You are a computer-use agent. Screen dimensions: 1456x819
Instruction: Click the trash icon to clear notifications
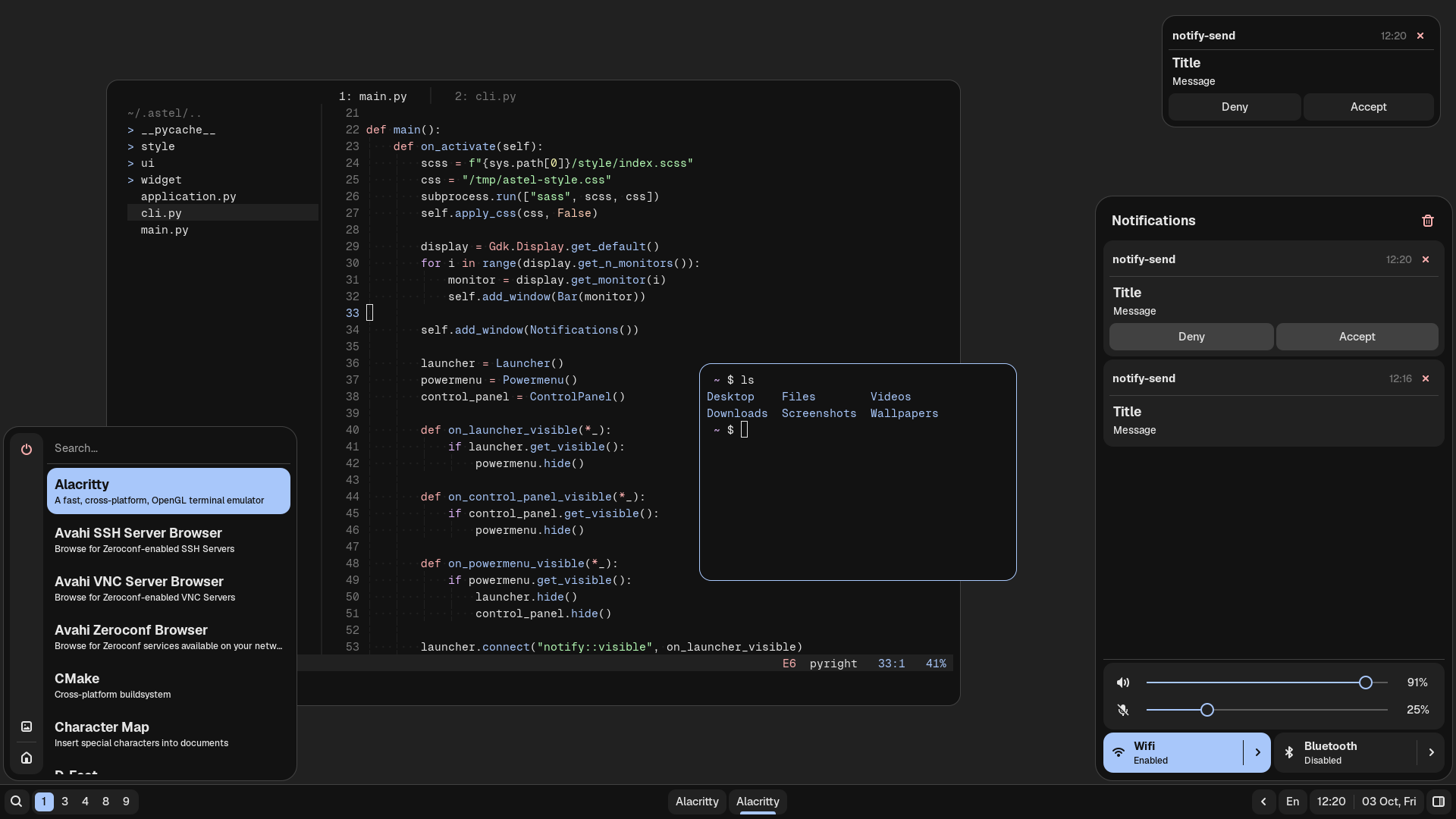pos(1427,221)
